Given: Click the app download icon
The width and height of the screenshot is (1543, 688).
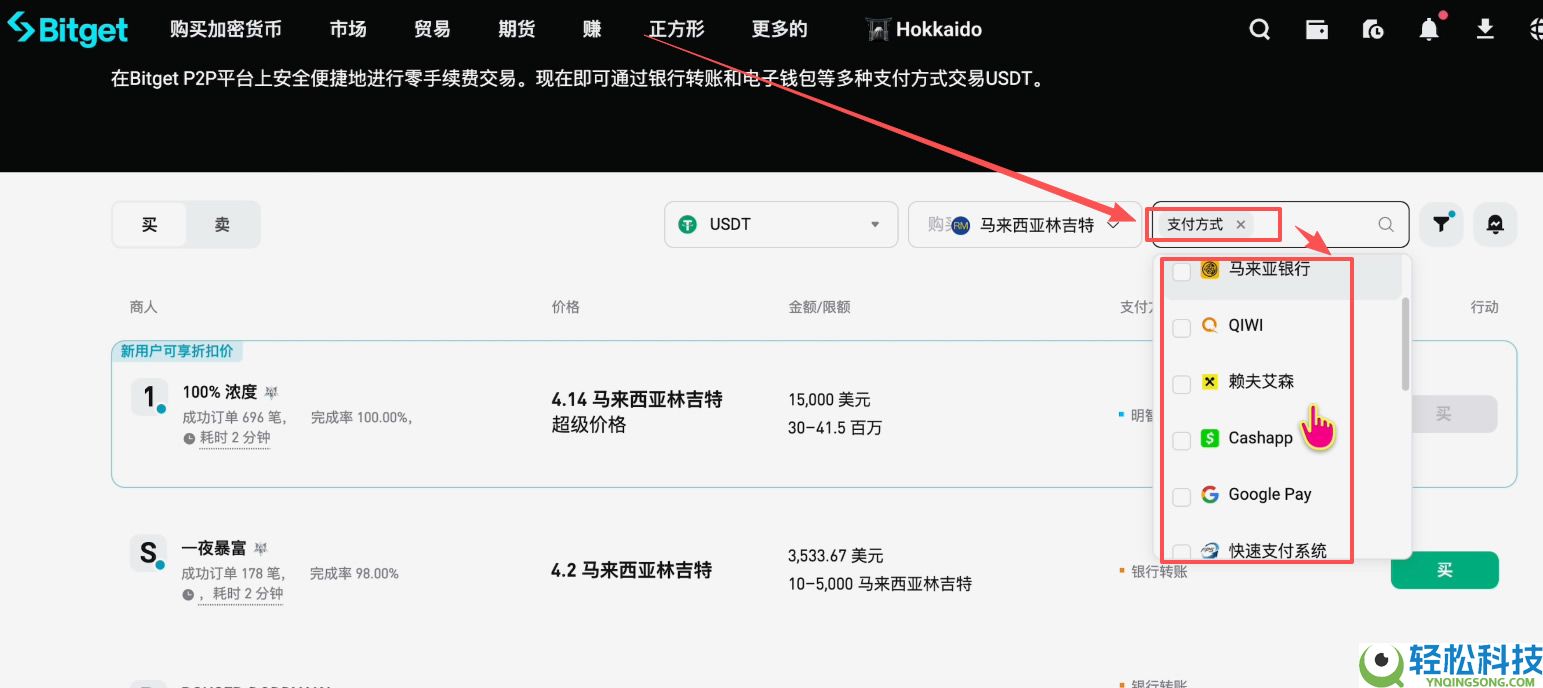Looking at the screenshot, I should (x=1485, y=29).
